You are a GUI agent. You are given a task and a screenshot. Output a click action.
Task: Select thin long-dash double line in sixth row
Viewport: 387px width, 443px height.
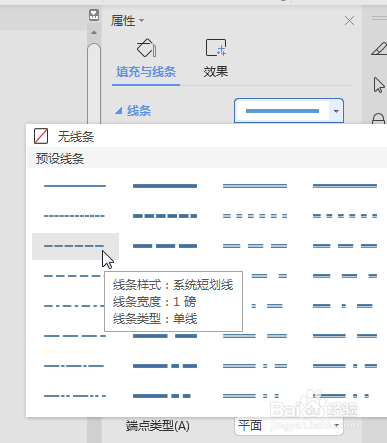coord(255,336)
